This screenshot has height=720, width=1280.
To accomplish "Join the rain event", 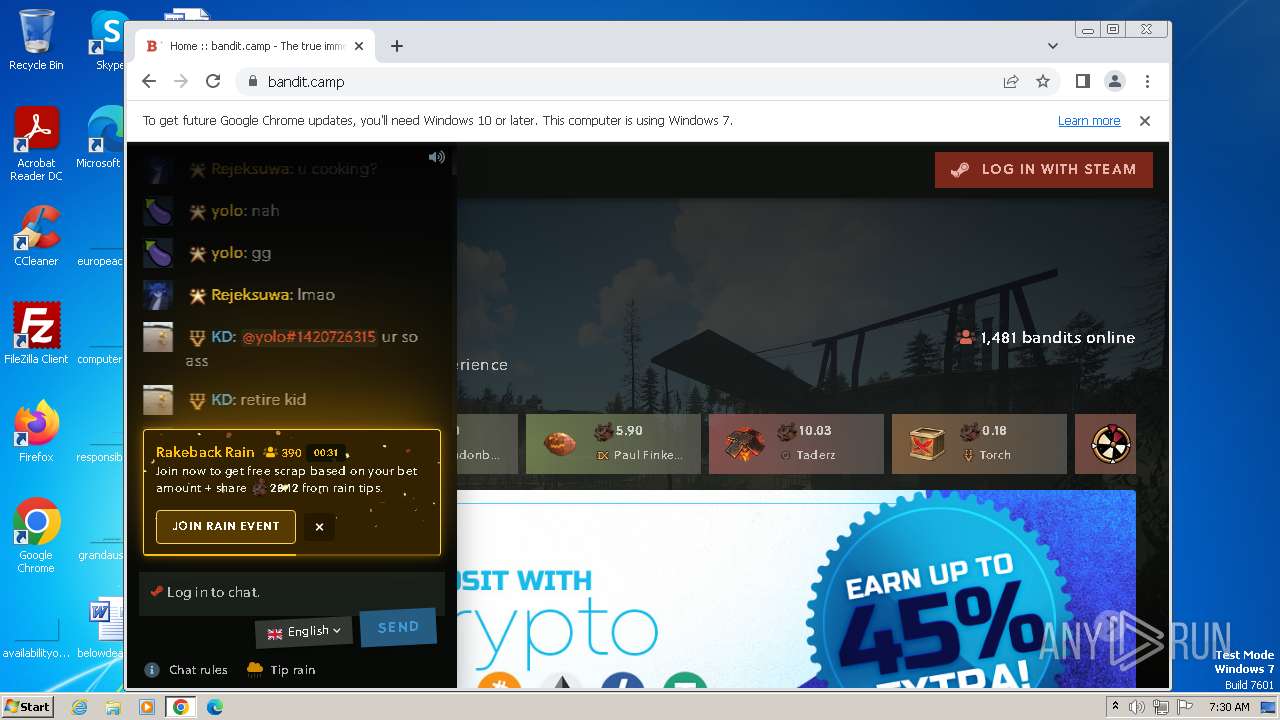I will pyautogui.click(x=225, y=526).
